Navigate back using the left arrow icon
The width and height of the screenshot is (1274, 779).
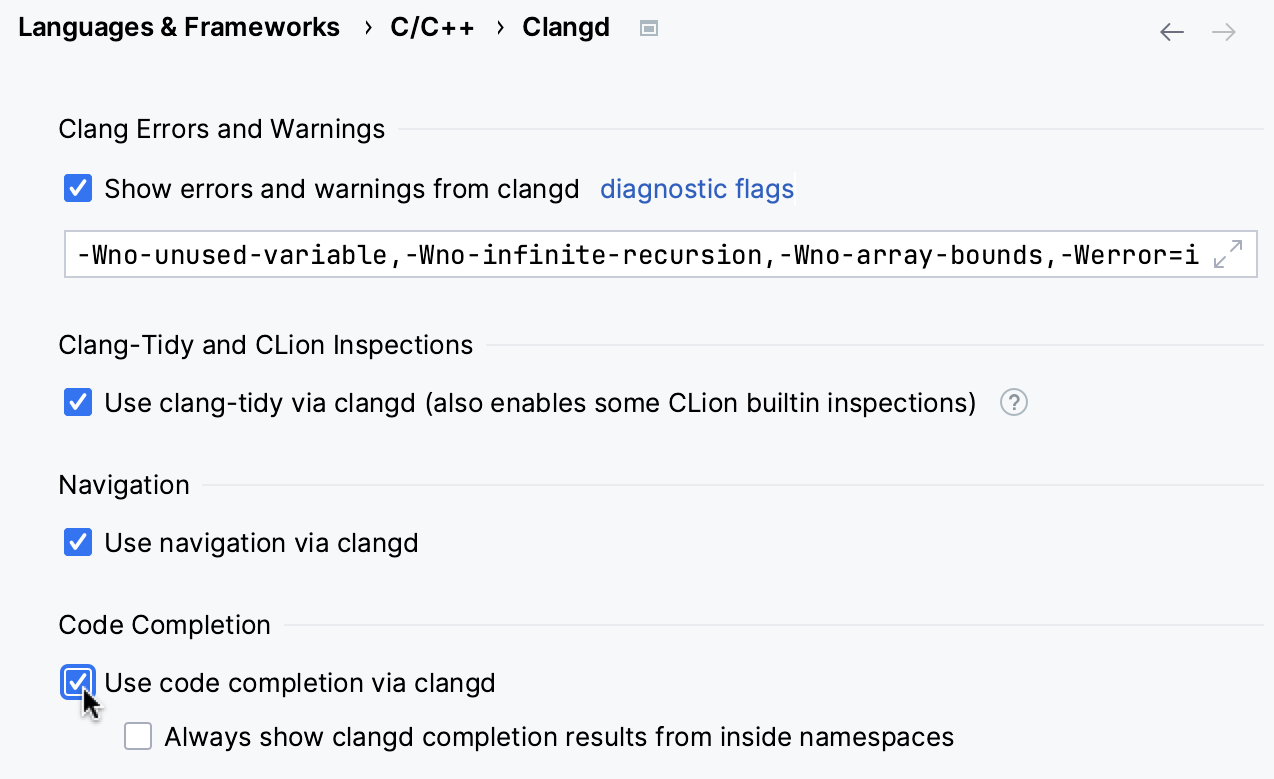point(1171,32)
